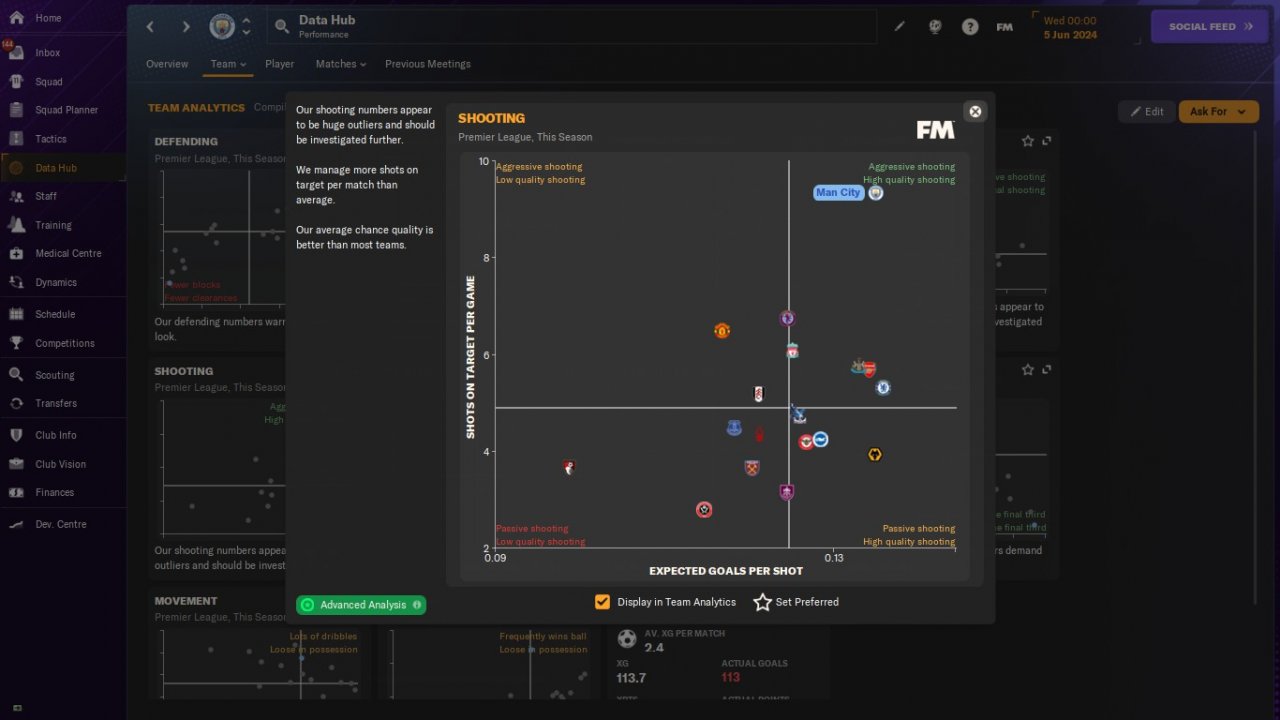
Task: Set this Shooting chart as Preferred
Action: coord(796,602)
